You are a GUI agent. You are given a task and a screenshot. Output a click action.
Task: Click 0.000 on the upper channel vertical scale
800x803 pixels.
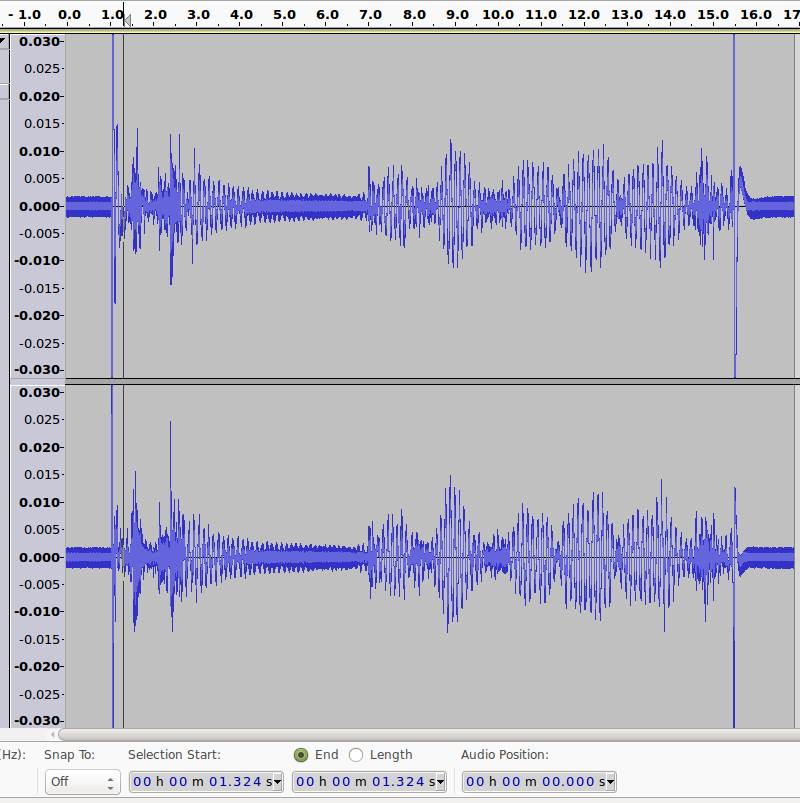(37, 206)
